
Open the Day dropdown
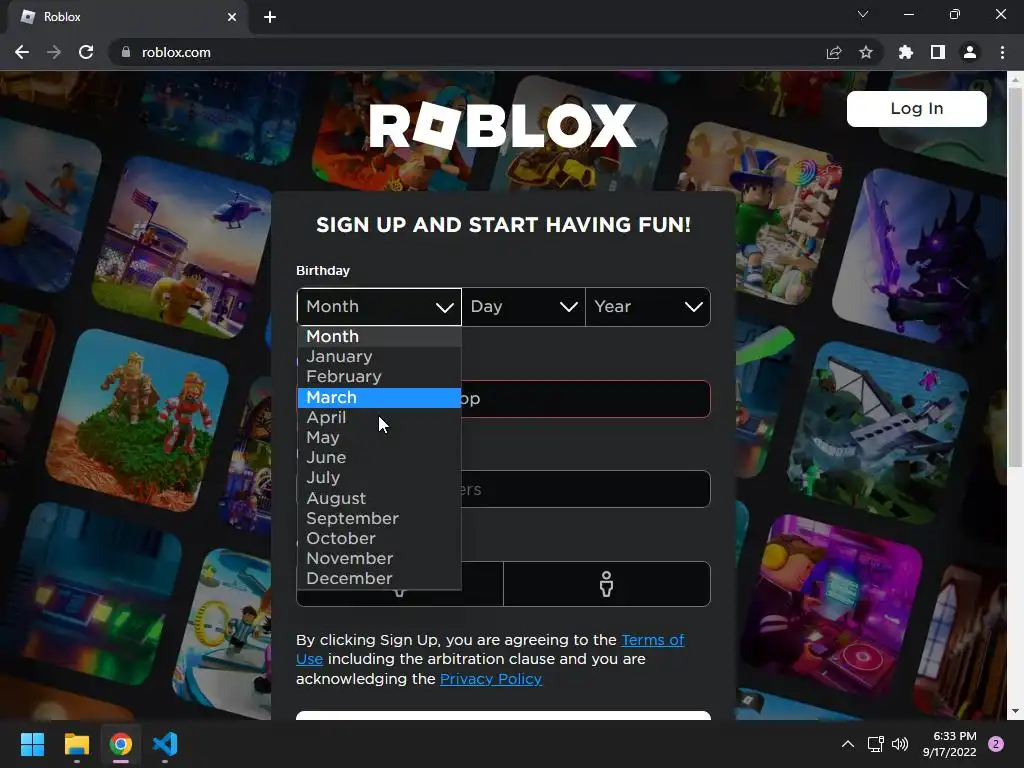[x=524, y=307]
